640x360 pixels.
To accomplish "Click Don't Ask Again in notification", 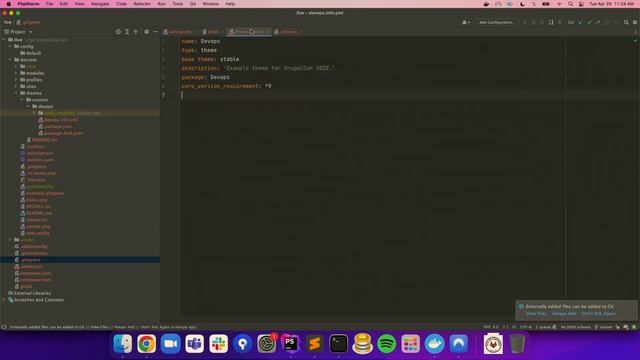I will 598,313.
